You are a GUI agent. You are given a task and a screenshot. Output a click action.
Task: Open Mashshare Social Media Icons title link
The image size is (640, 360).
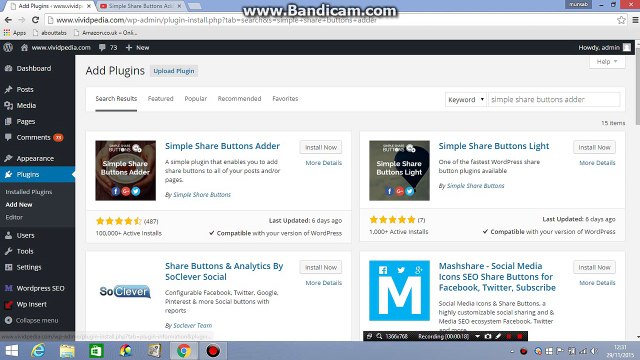coord(497,277)
